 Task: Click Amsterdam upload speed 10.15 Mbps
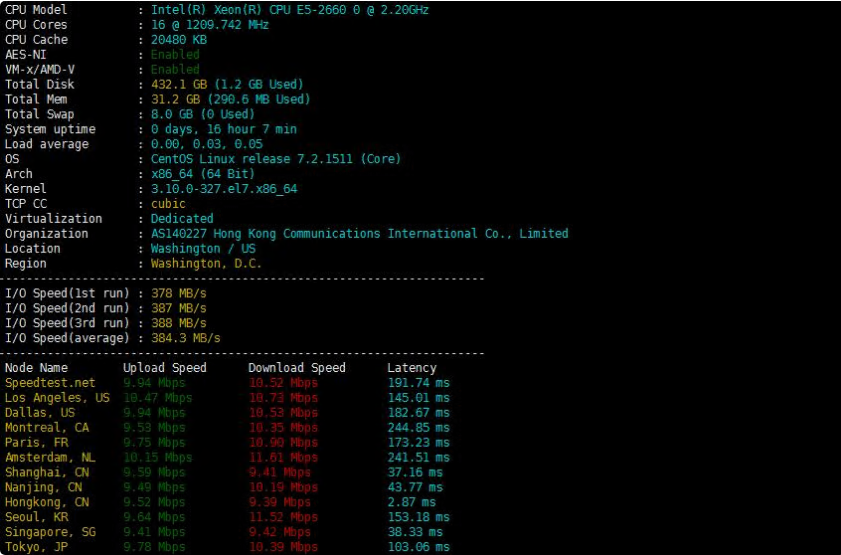[158, 458]
